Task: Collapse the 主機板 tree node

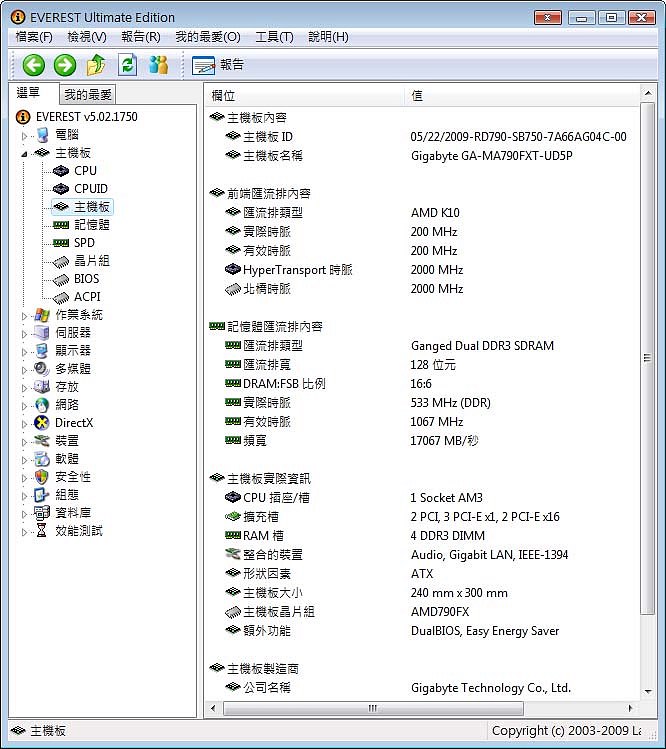Action: (24, 154)
